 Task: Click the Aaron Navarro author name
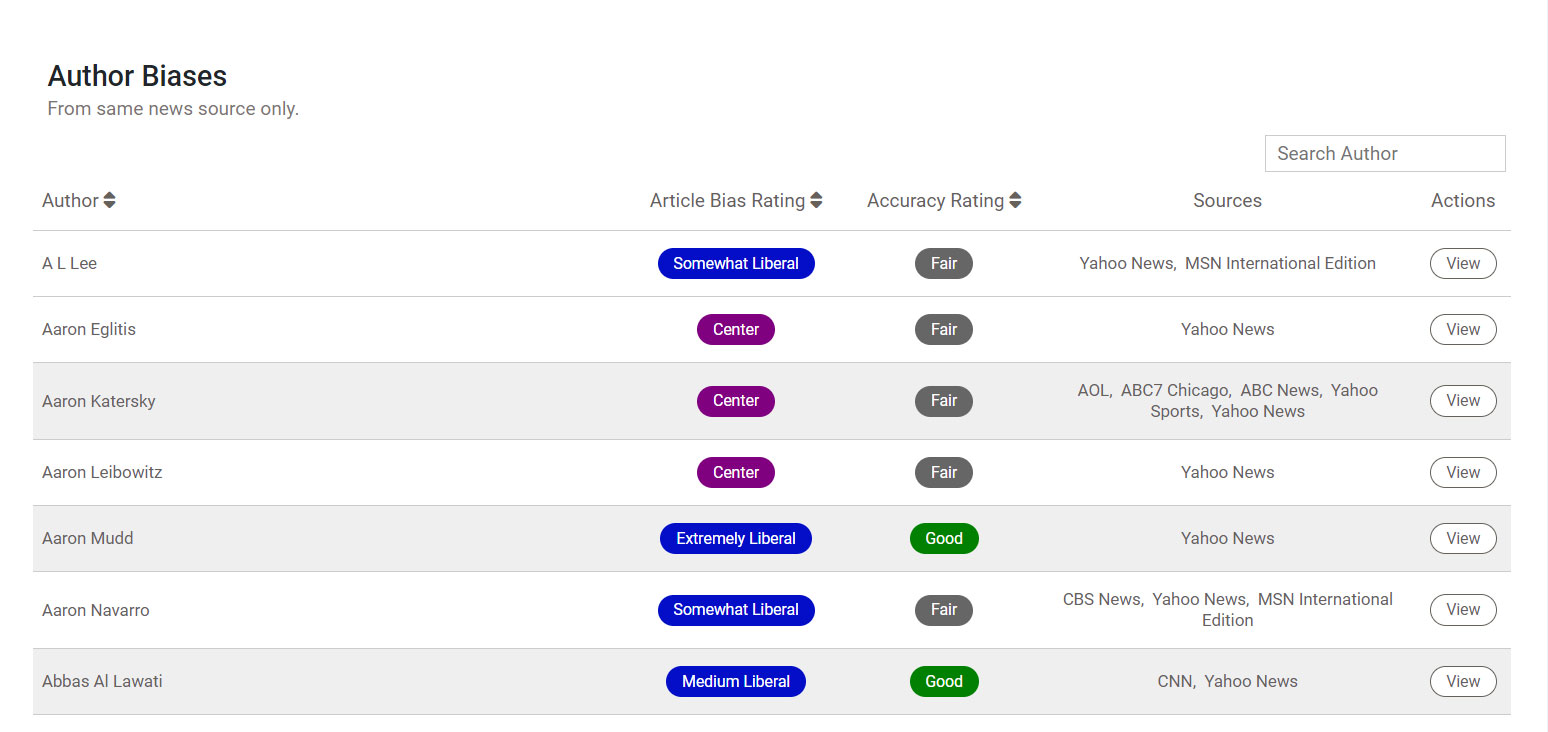[x=96, y=611]
